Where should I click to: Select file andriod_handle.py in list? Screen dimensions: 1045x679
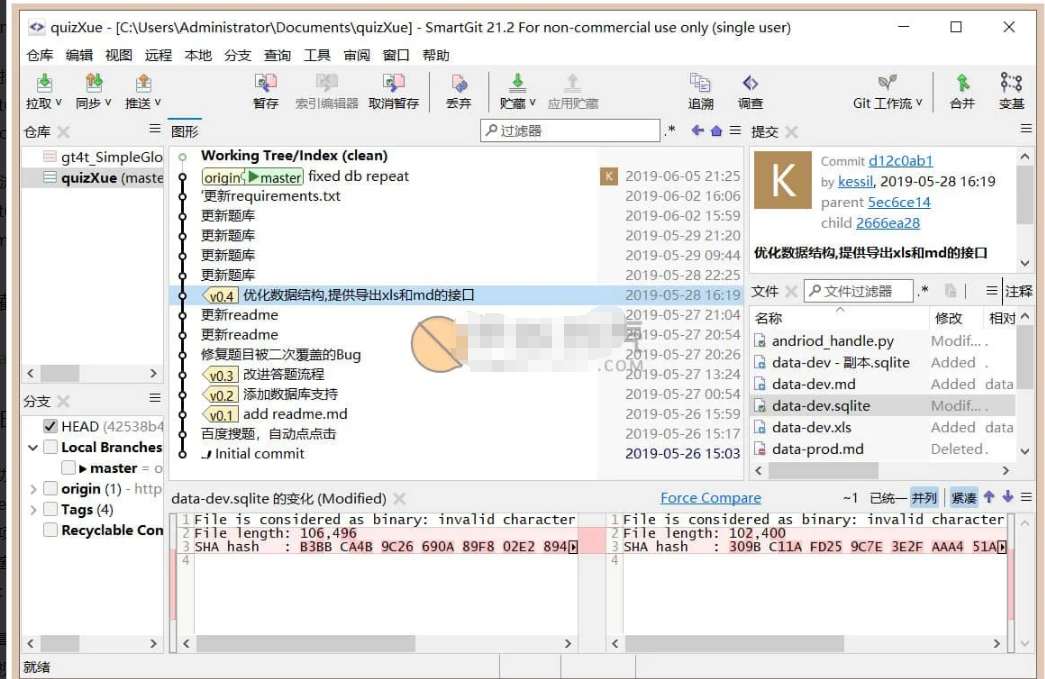click(883, 340)
